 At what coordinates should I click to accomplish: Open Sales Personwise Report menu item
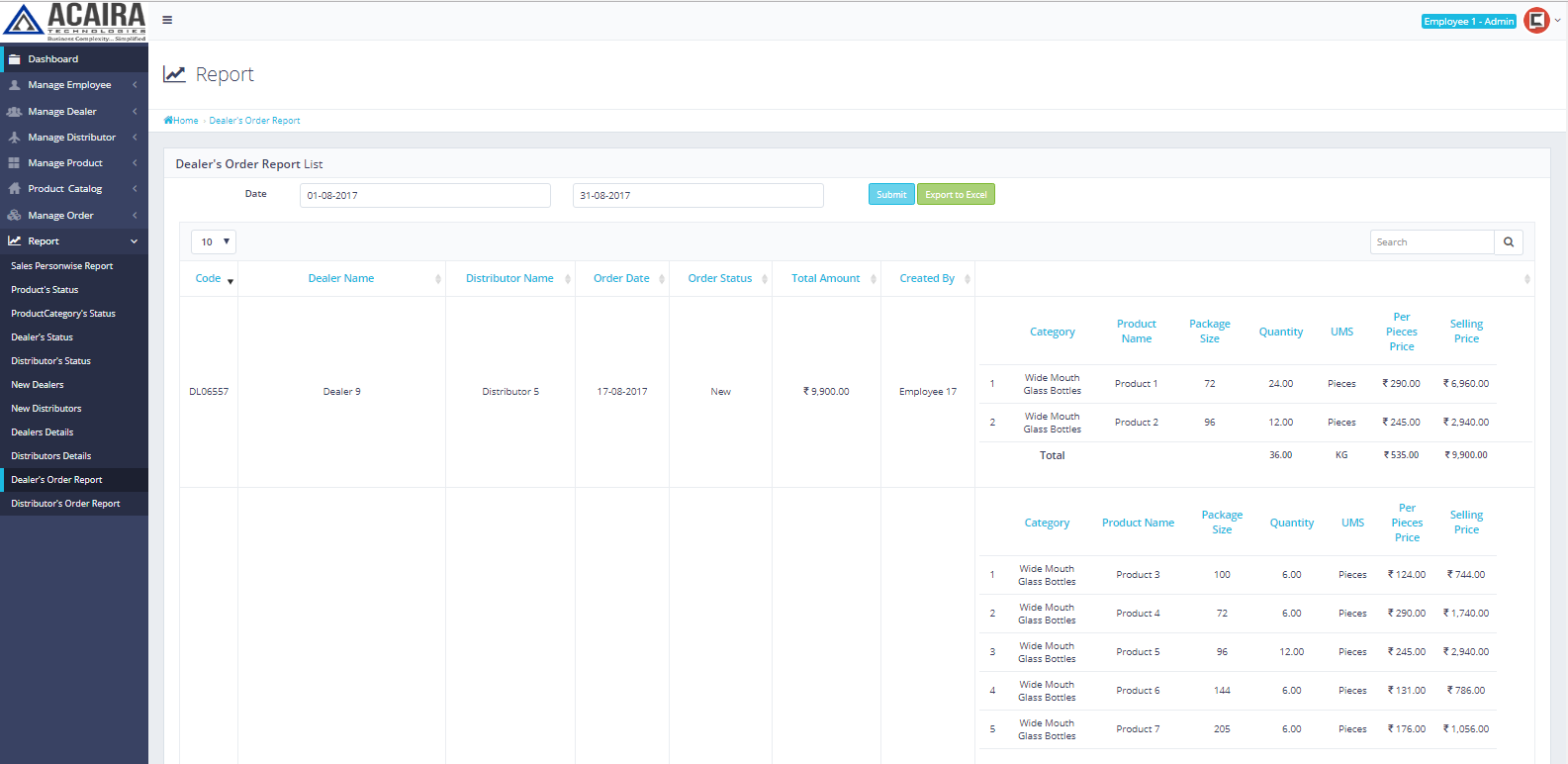pos(61,266)
